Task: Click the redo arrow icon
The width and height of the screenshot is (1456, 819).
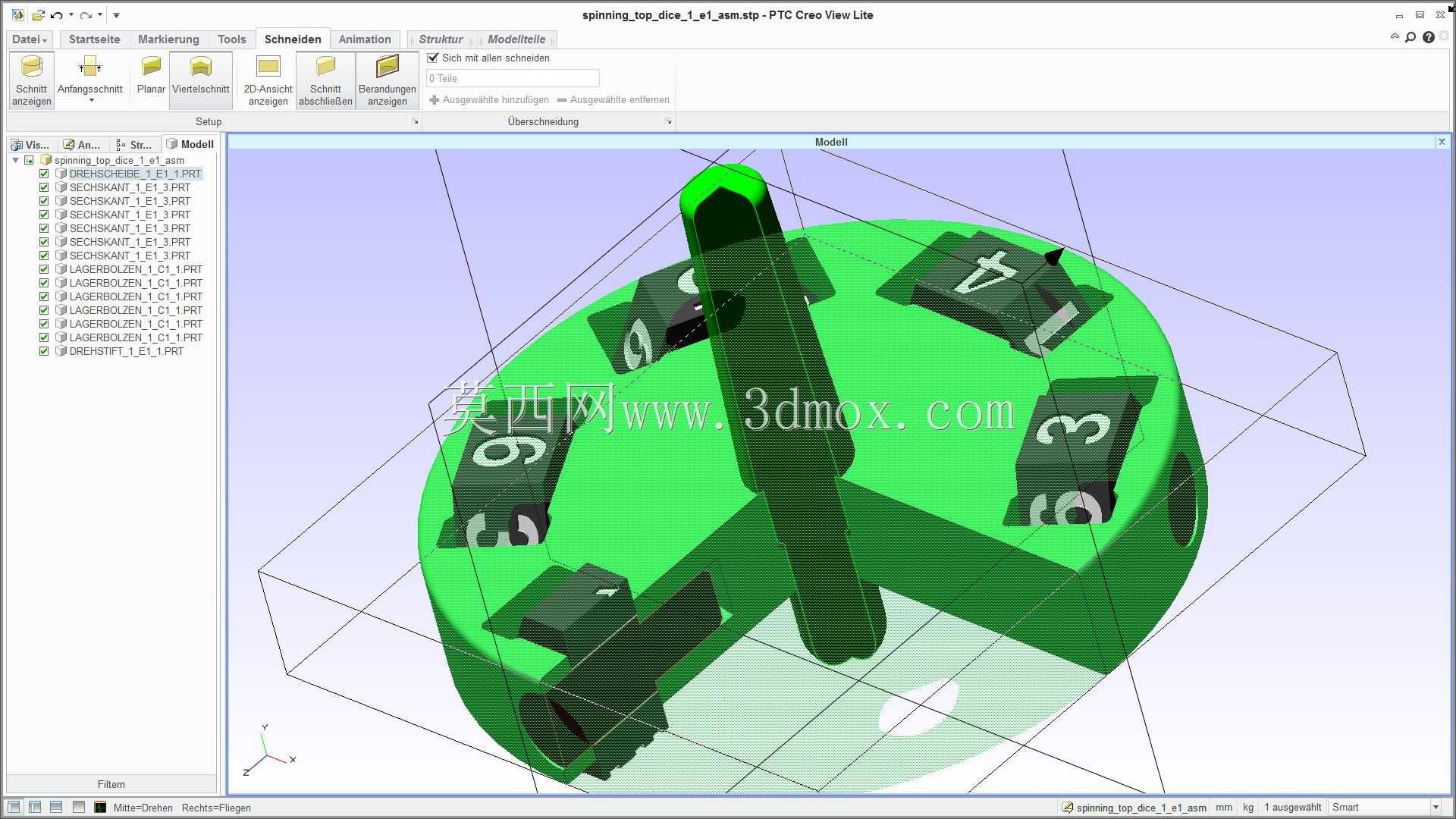Action: pyautogui.click(x=86, y=15)
